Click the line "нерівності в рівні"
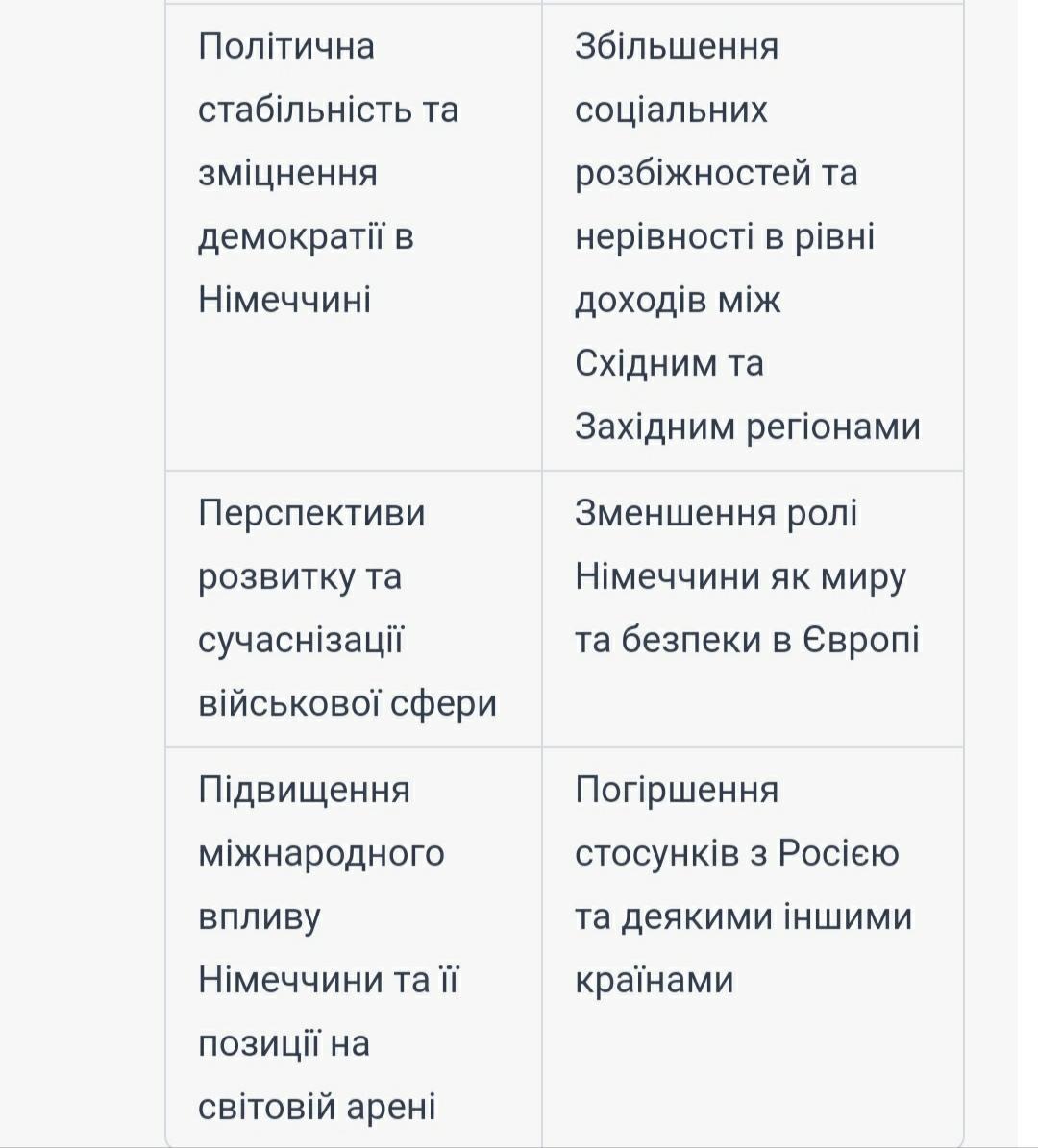 coord(725,237)
